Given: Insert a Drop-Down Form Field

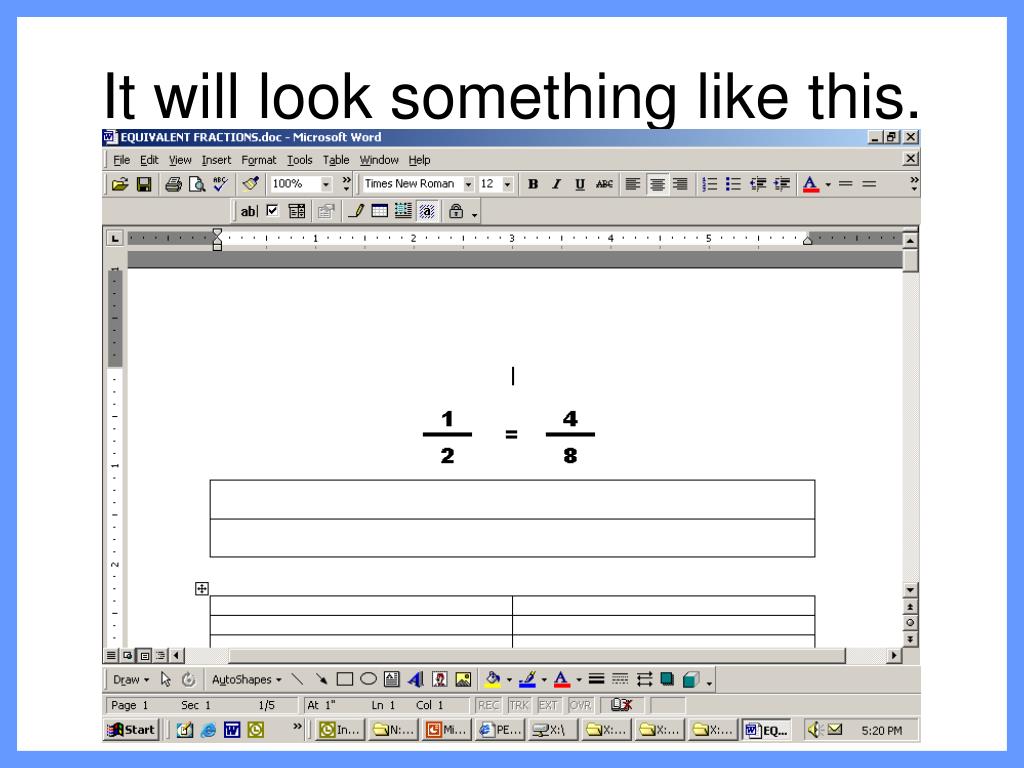Looking at the screenshot, I should 296,211.
